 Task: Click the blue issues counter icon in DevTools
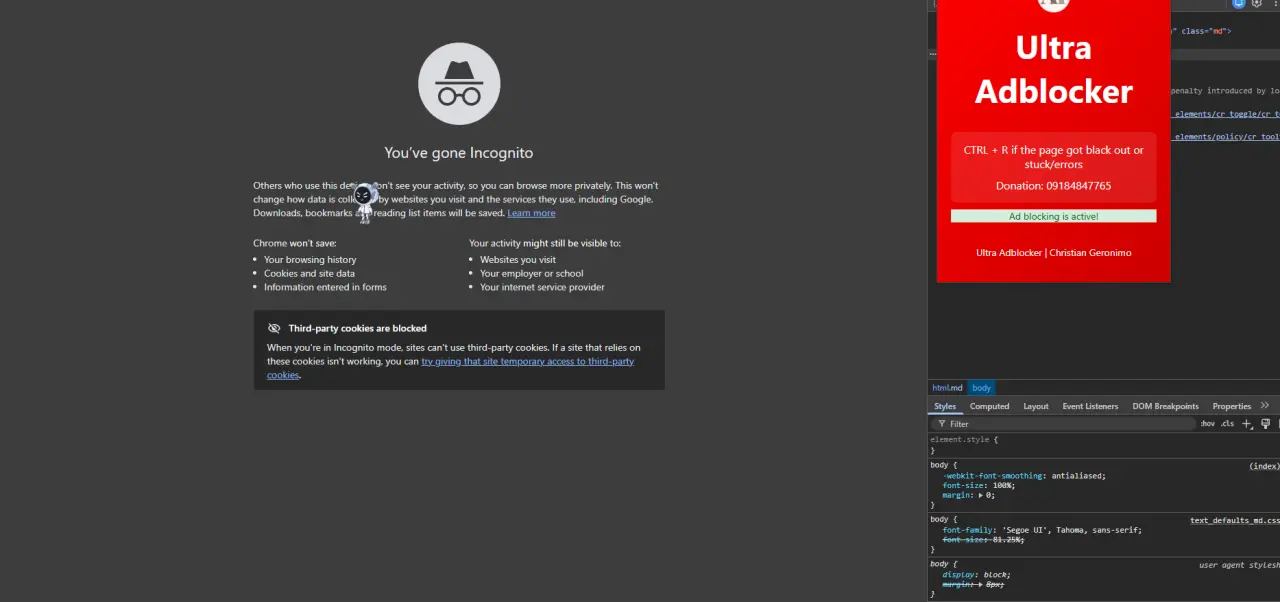pos(1238,4)
